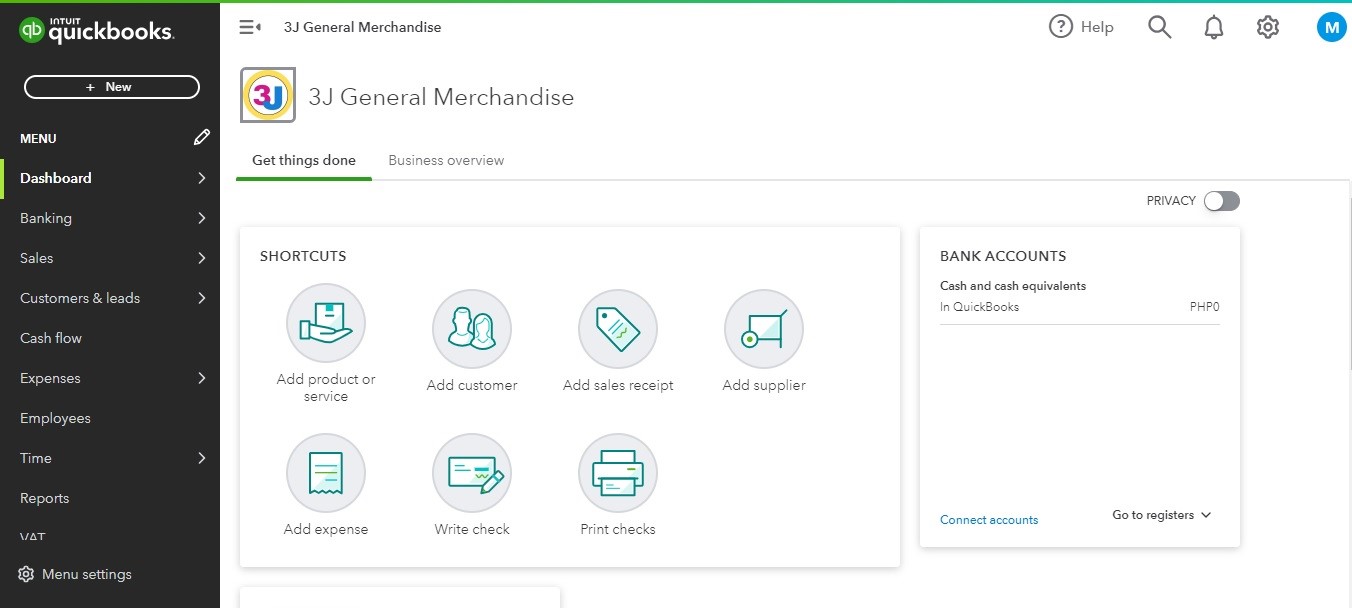Toggle the Privacy switch on
Image resolution: width=1352 pixels, height=608 pixels.
point(1221,201)
